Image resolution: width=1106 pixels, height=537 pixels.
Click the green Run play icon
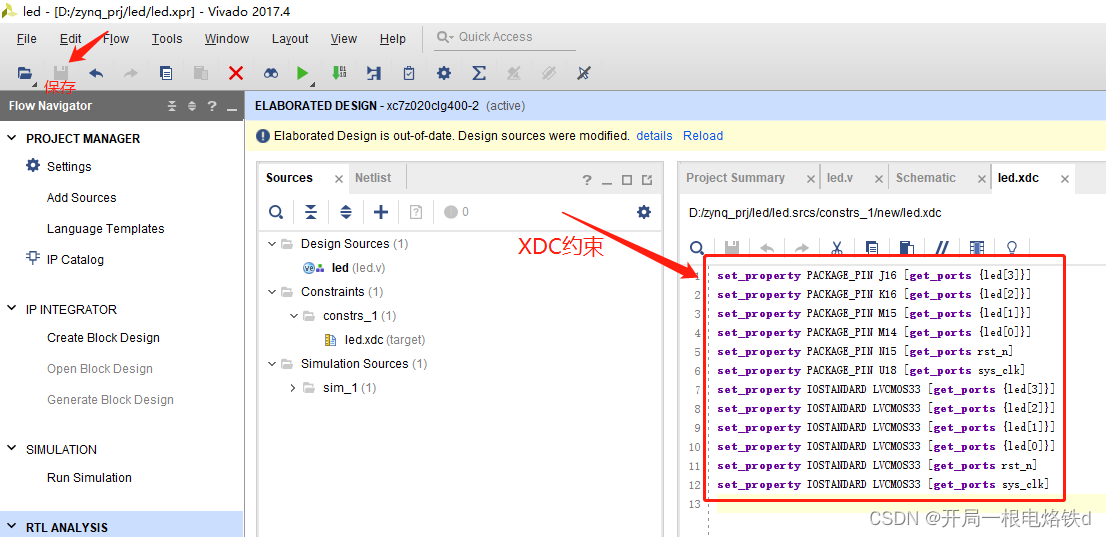(x=303, y=73)
